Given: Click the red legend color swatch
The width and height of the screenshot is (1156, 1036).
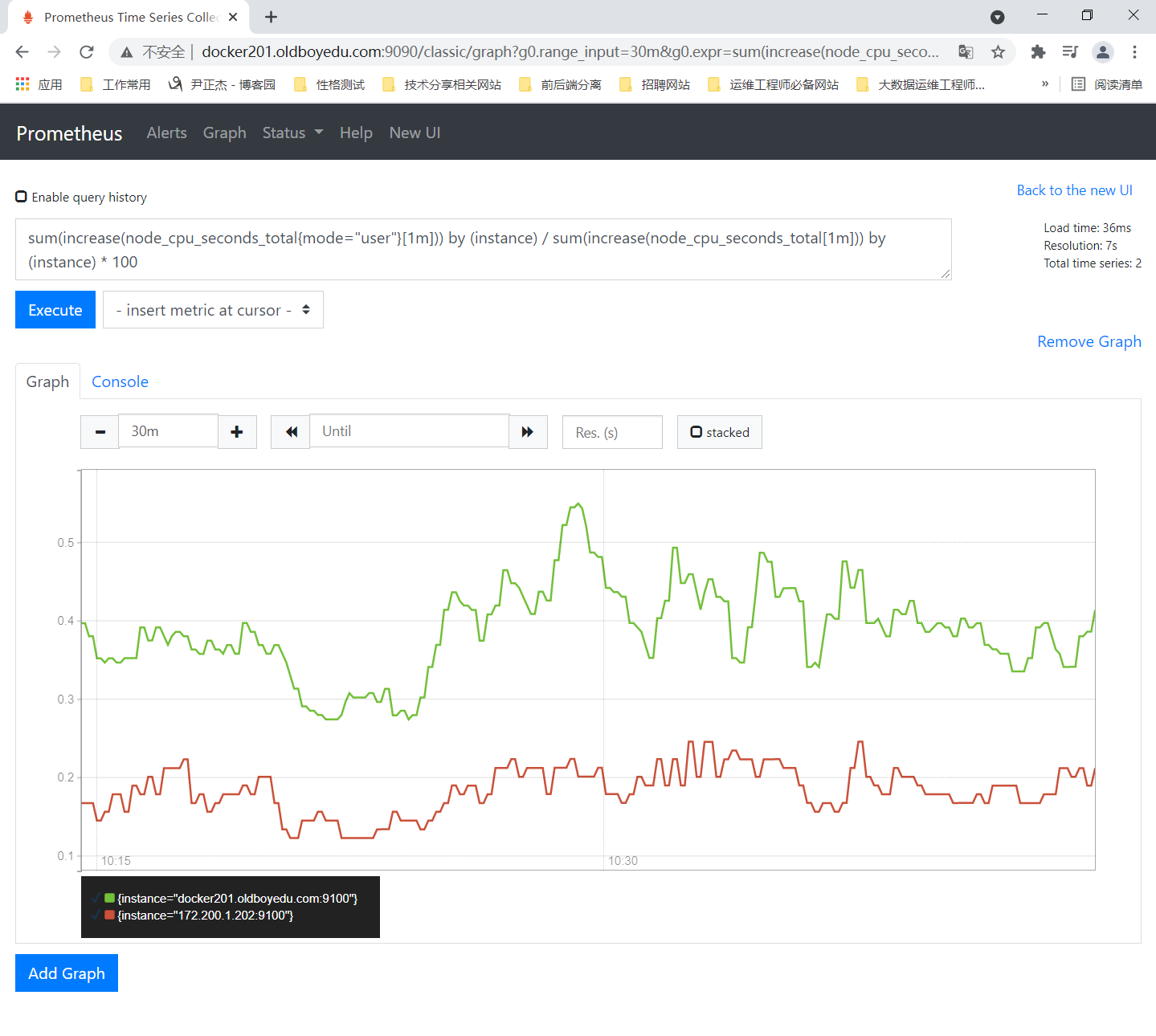Looking at the screenshot, I should 109,915.
